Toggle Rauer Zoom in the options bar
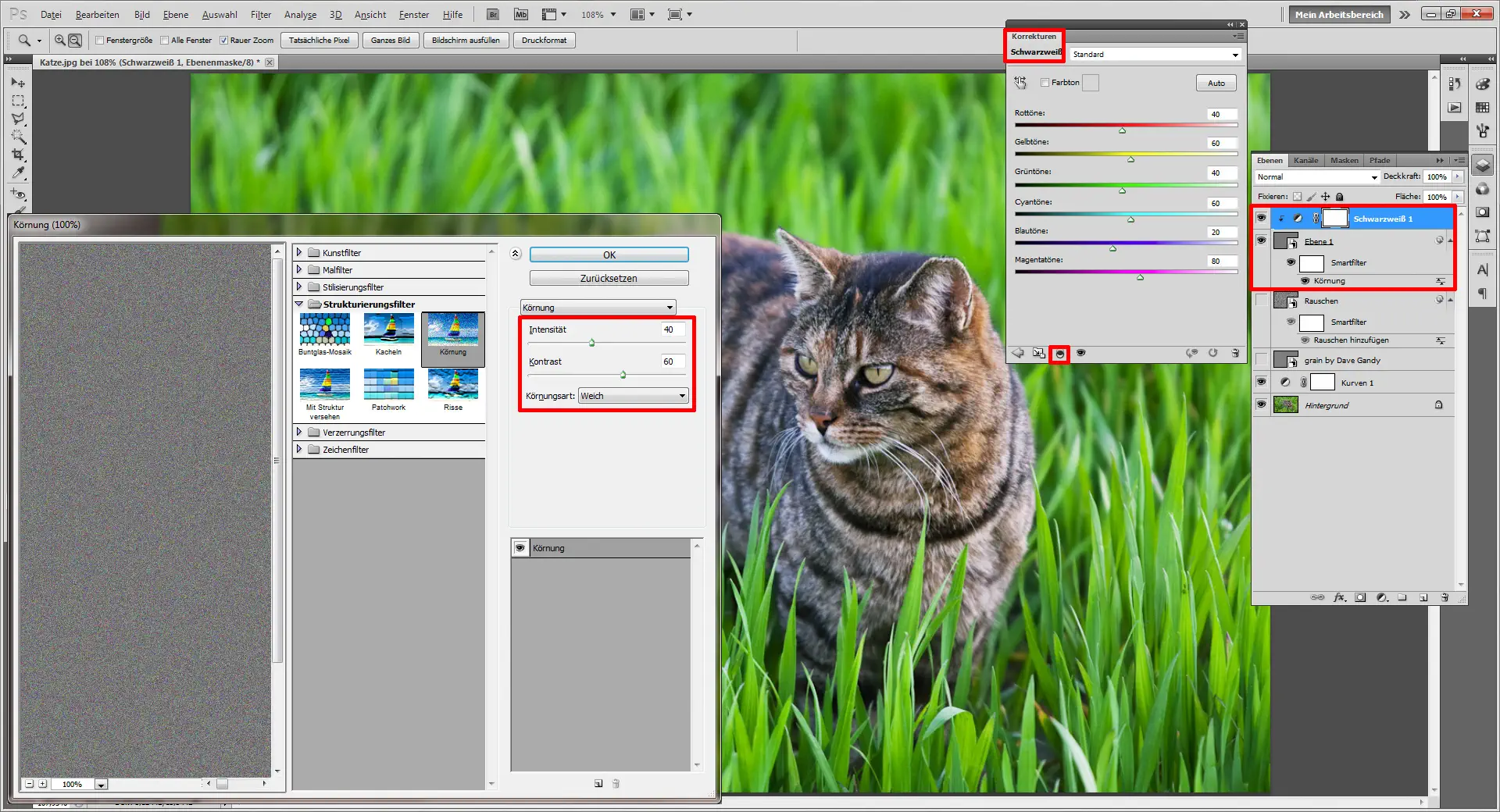Viewport: 1500px width, 812px height. [224, 40]
